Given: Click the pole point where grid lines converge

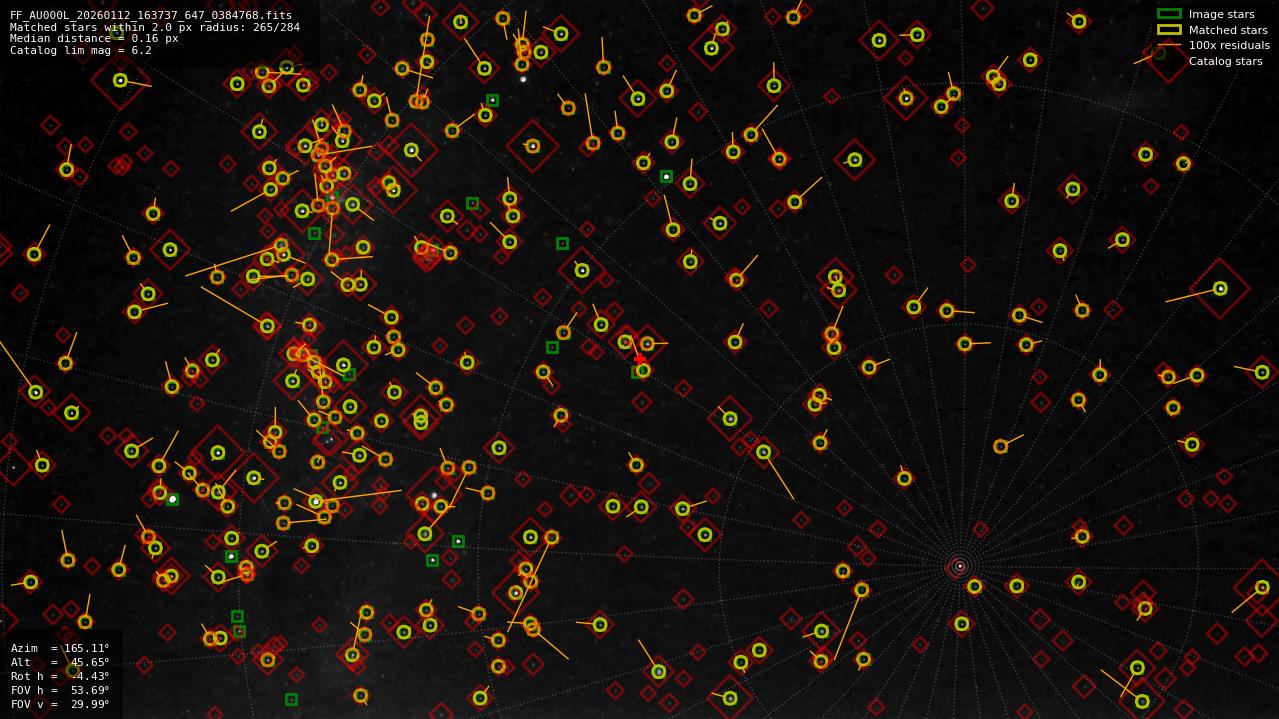Looking at the screenshot, I should point(960,566).
